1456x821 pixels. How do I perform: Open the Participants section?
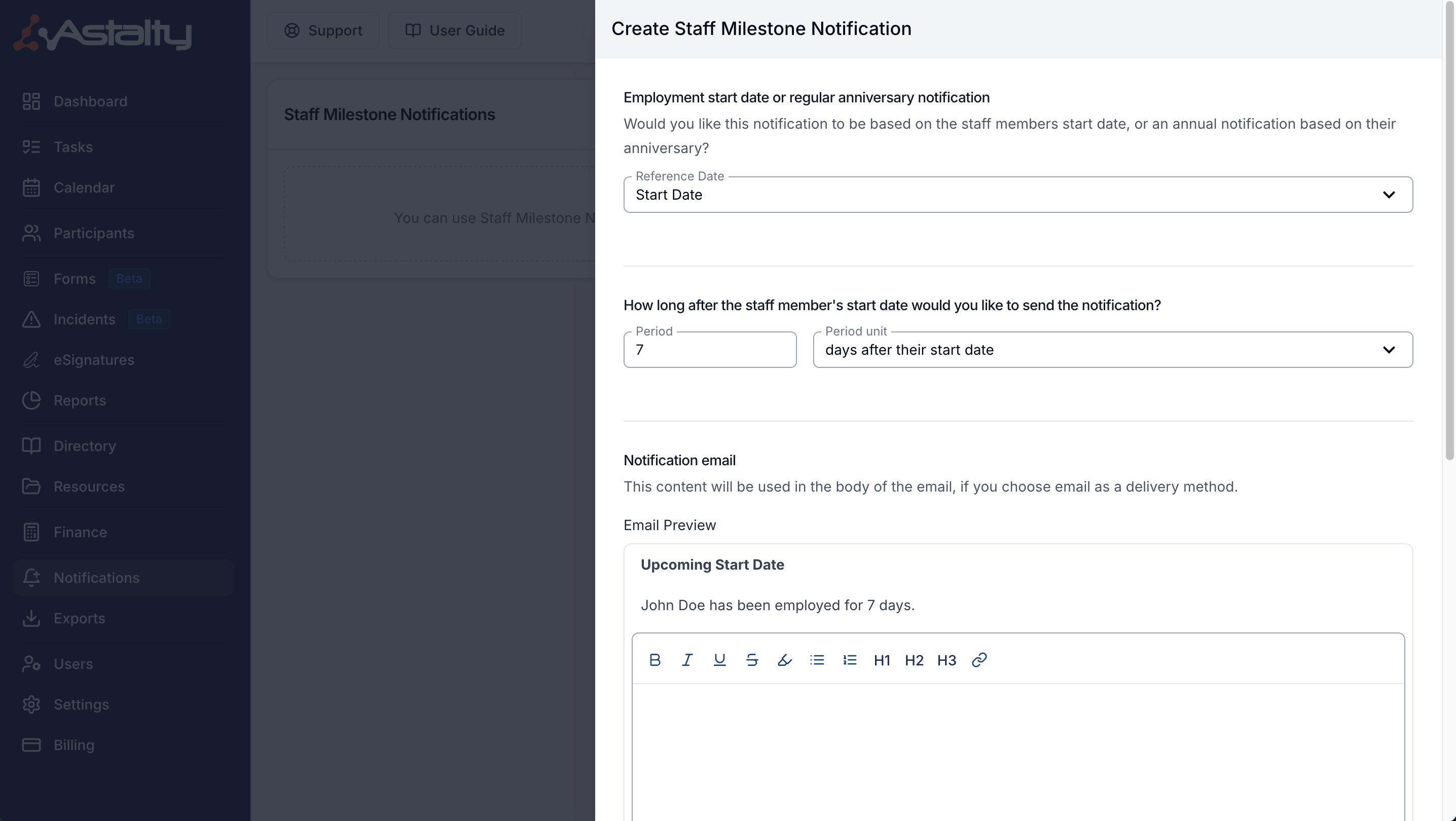[94, 233]
